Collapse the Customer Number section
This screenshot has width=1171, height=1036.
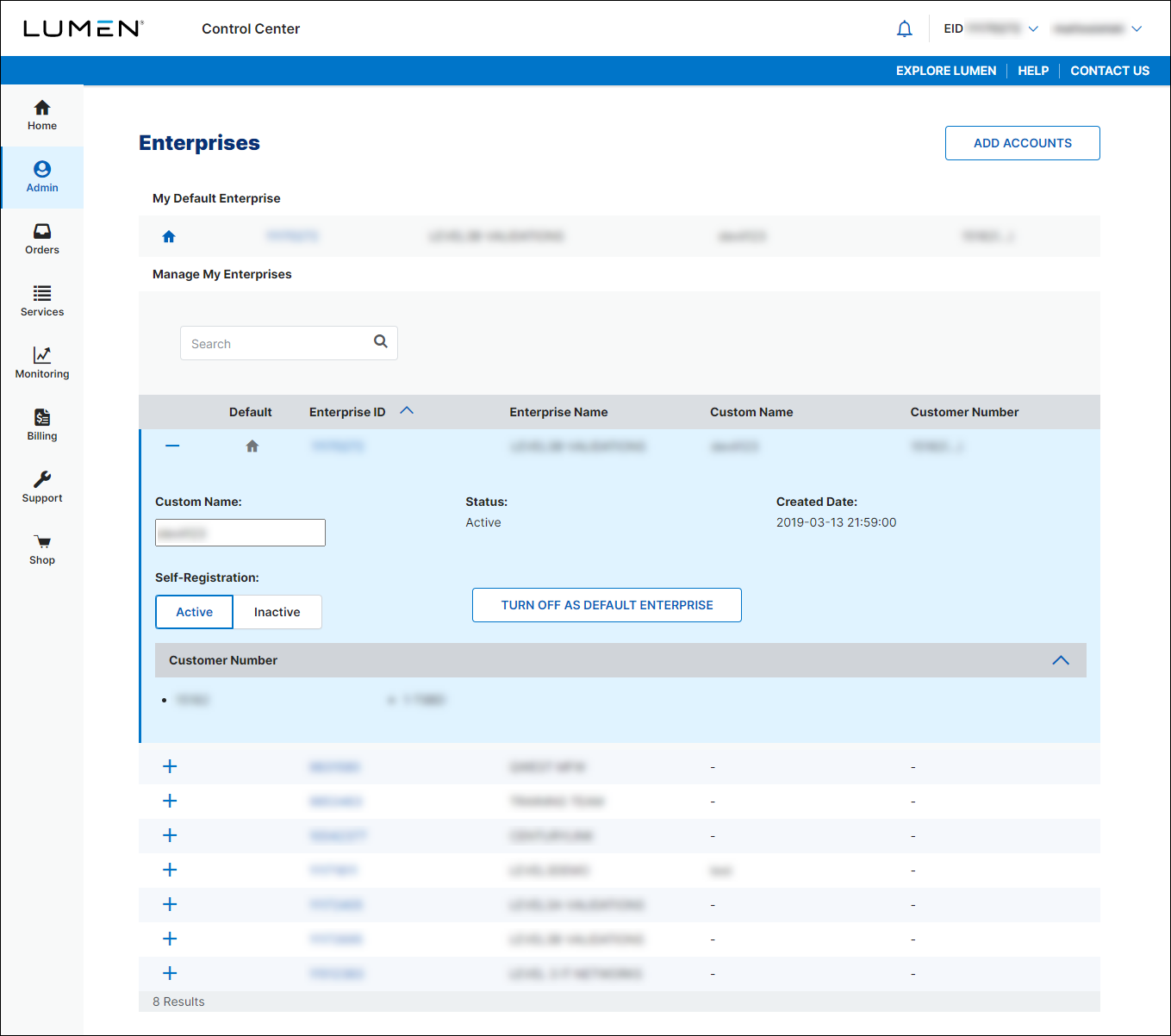(x=1061, y=660)
